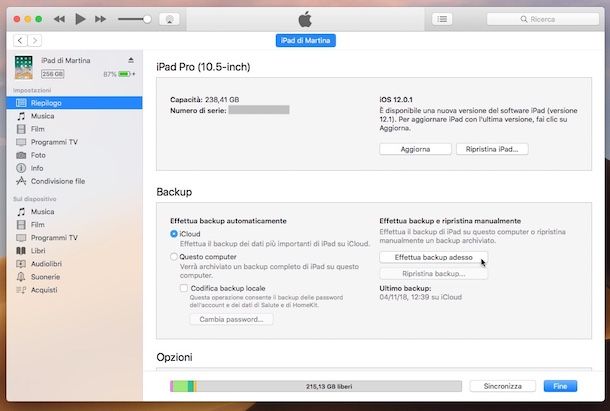Start playback with the play button

[80, 19]
